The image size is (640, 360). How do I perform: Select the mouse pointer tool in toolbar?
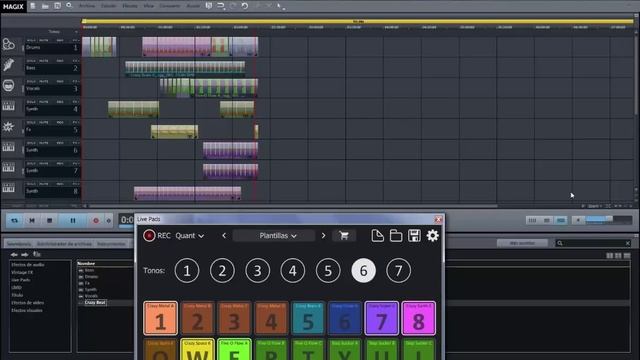pyautogui.click(x=280, y=6)
